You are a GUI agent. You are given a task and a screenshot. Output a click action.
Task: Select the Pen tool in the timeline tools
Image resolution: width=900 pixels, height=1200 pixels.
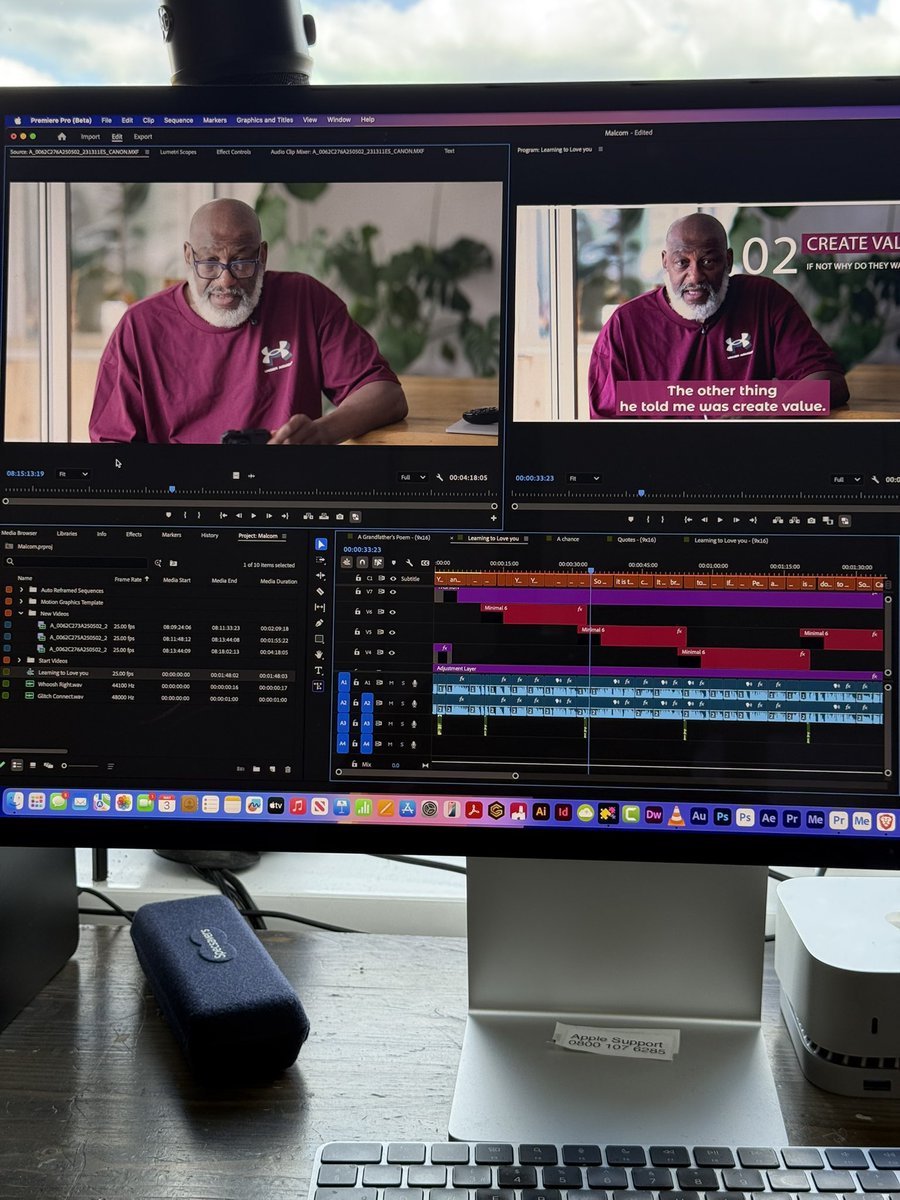(322, 622)
